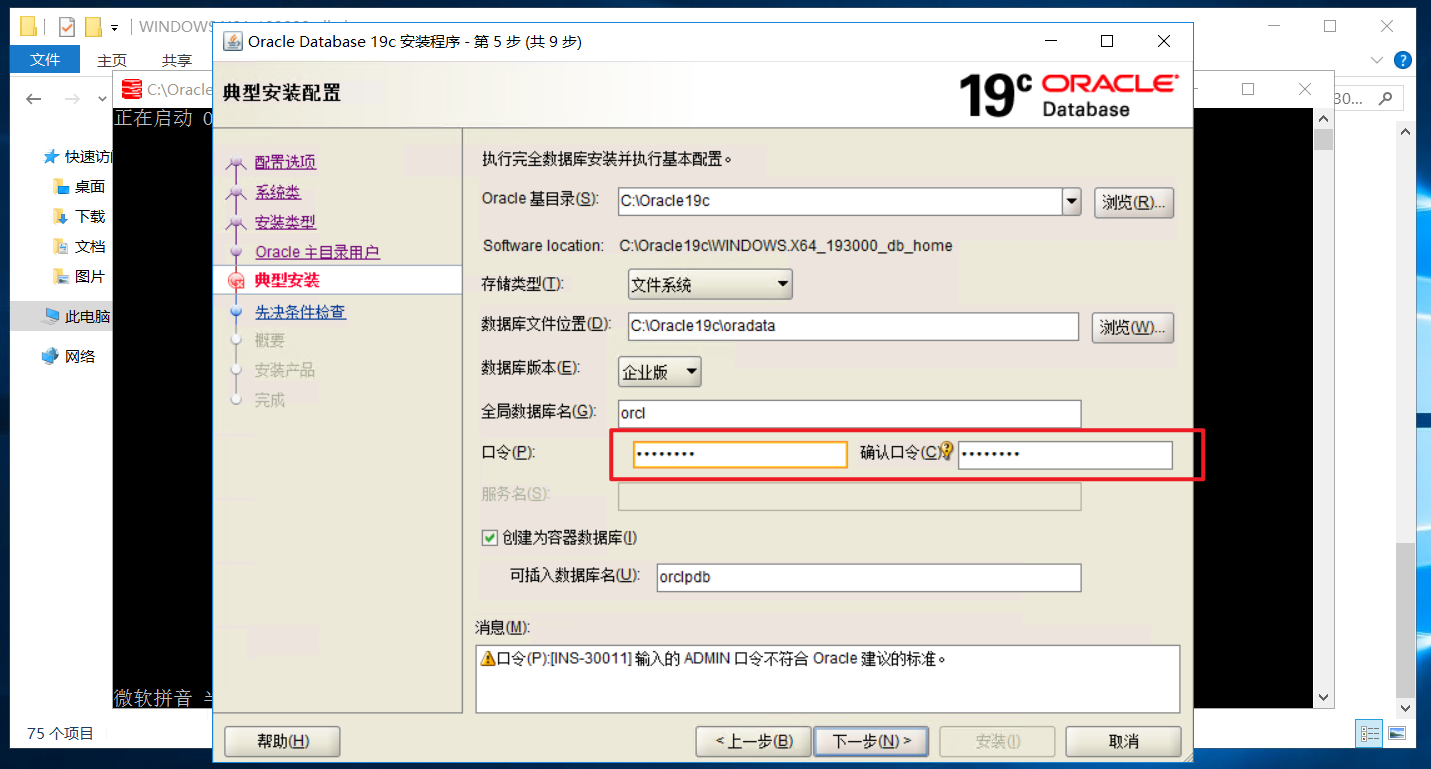Click in the 口令(P) password field
This screenshot has width=1431, height=769.
click(x=740, y=454)
